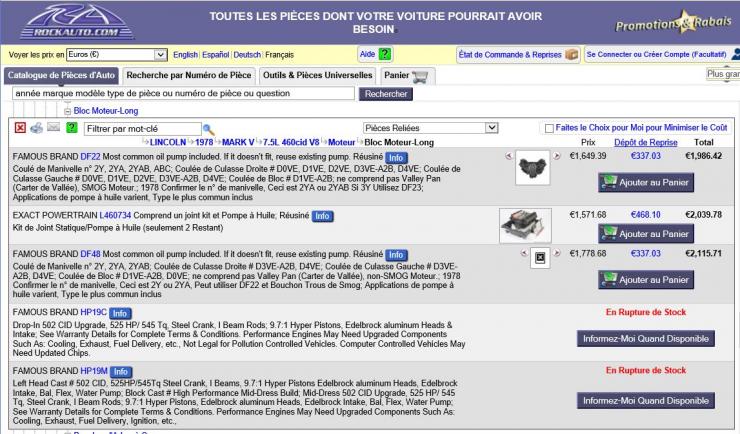The image size is (740, 434).
Task: Open Info badge for FAMOUS BRAND DF48
Action: 396,255
